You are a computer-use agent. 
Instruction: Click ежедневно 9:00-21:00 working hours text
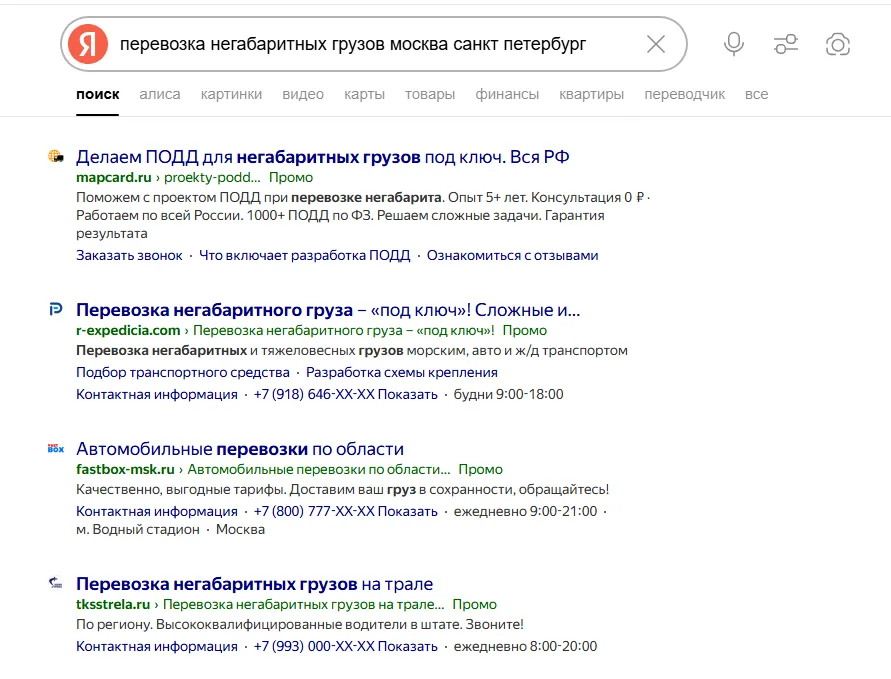tap(526, 511)
